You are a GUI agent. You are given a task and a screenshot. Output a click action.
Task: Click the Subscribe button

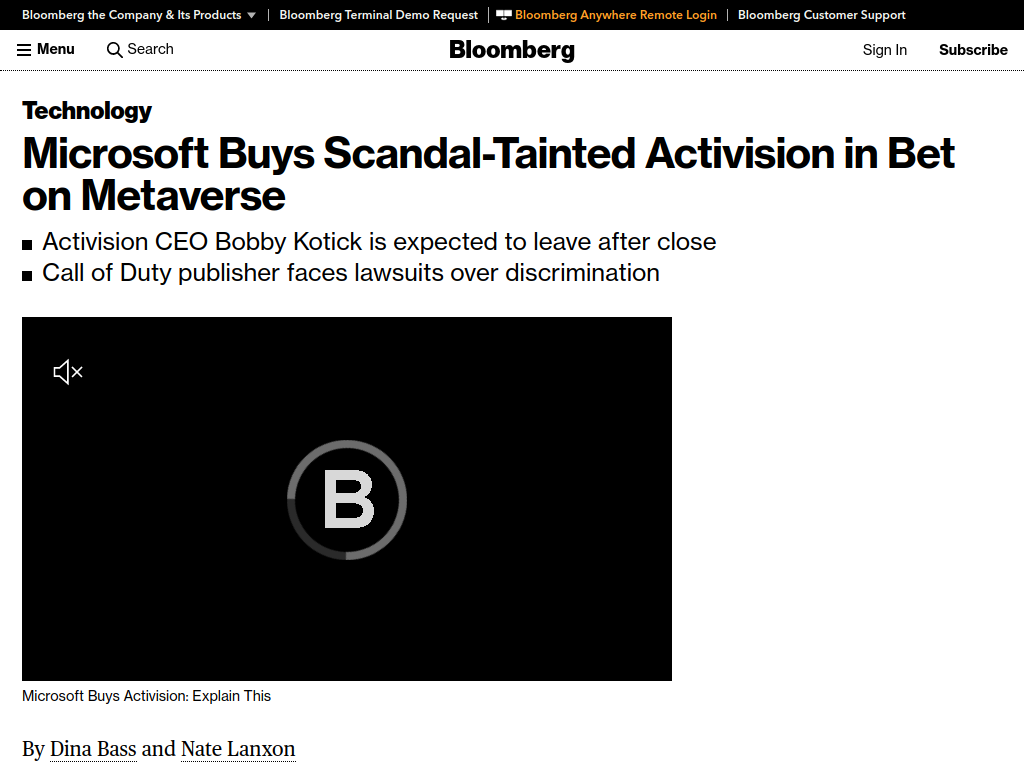coord(973,50)
